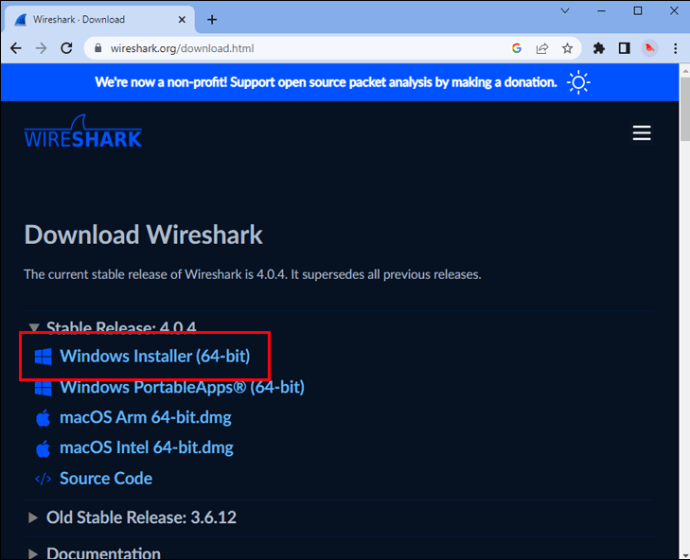Image resolution: width=690 pixels, height=560 pixels.
Task: Toggle light theme with the sun icon
Action: click(x=578, y=83)
